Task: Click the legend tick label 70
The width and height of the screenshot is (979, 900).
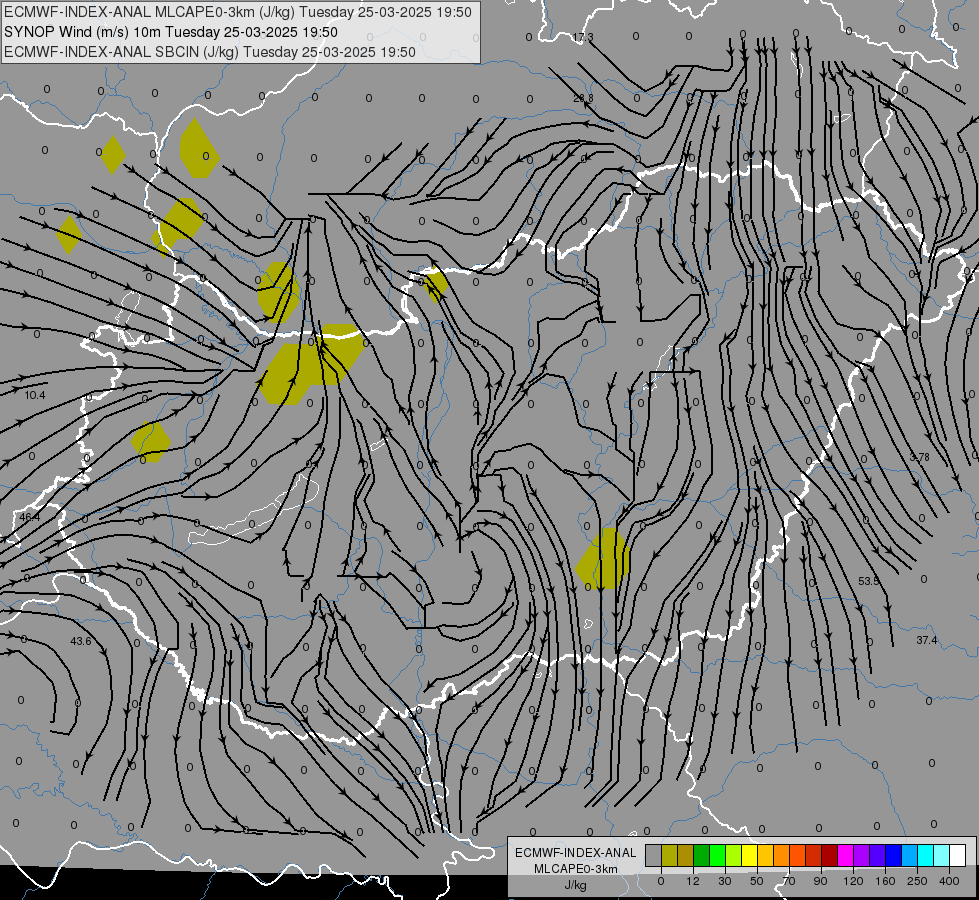Action: pos(789,881)
